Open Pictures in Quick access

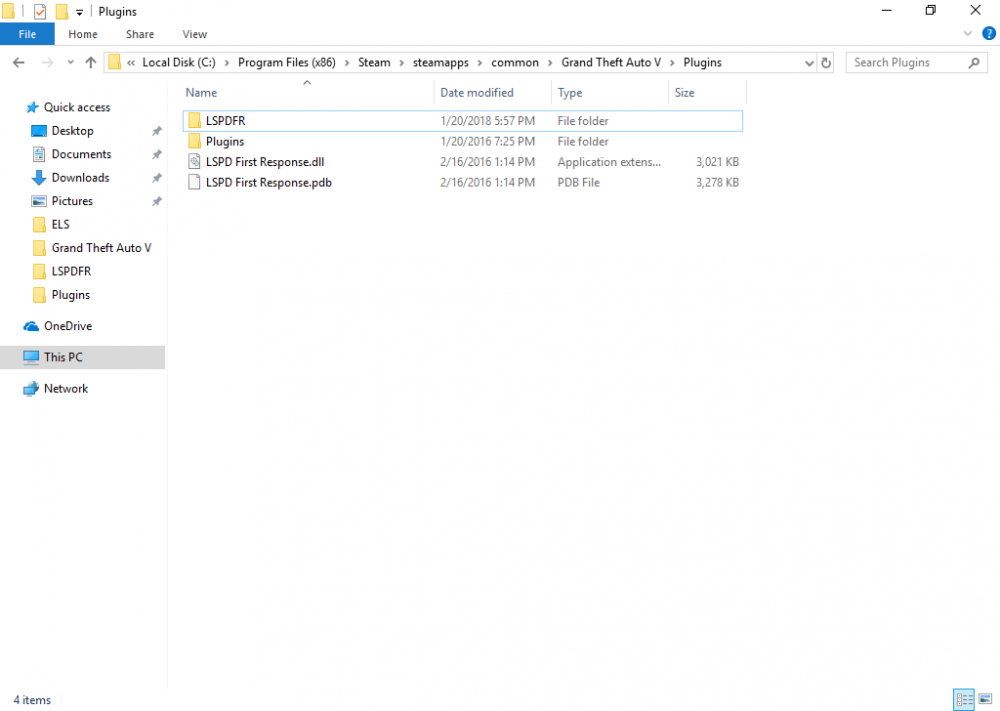pos(71,201)
